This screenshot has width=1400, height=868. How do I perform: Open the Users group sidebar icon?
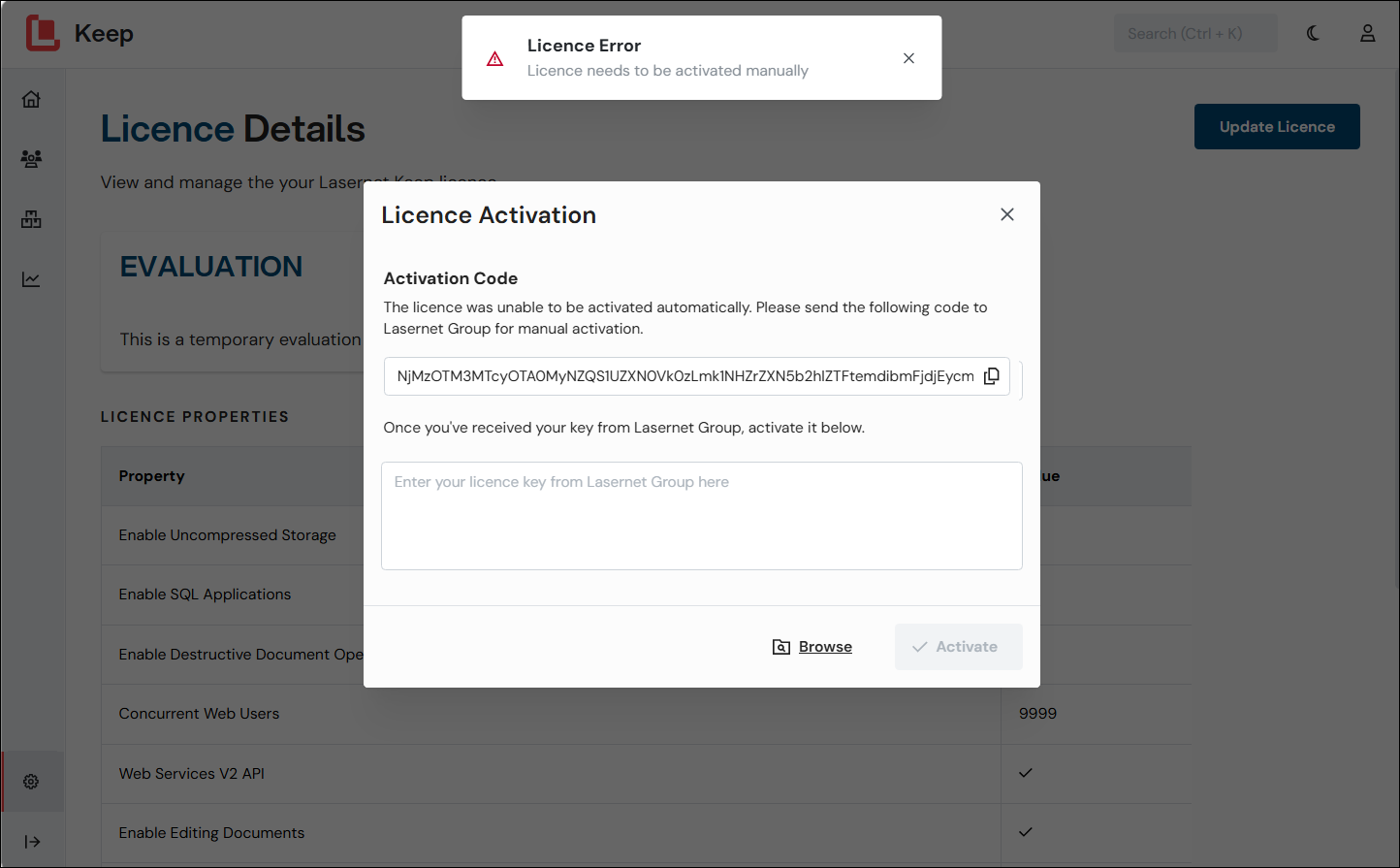point(31,159)
